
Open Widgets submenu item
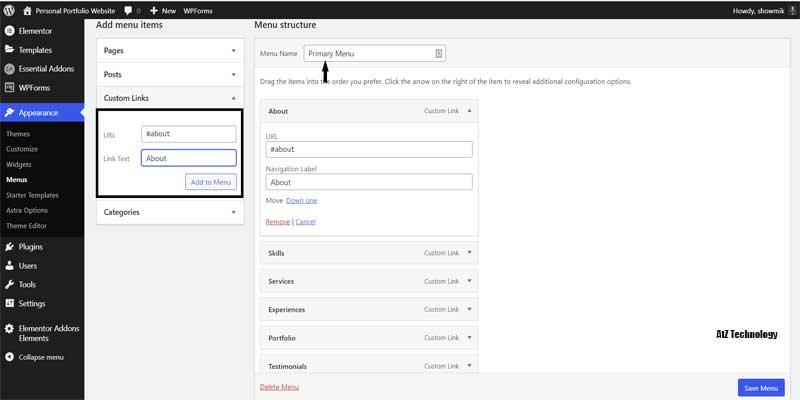tap(19, 165)
